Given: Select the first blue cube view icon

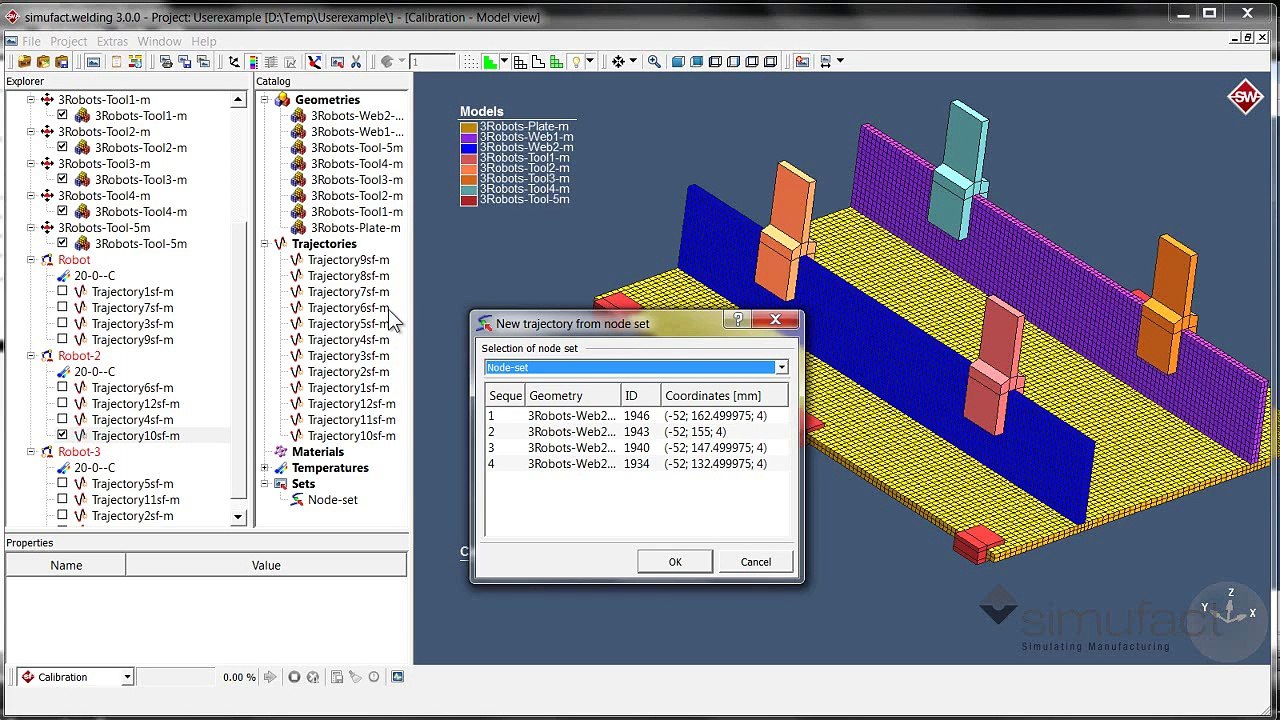Looking at the screenshot, I should (678, 62).
